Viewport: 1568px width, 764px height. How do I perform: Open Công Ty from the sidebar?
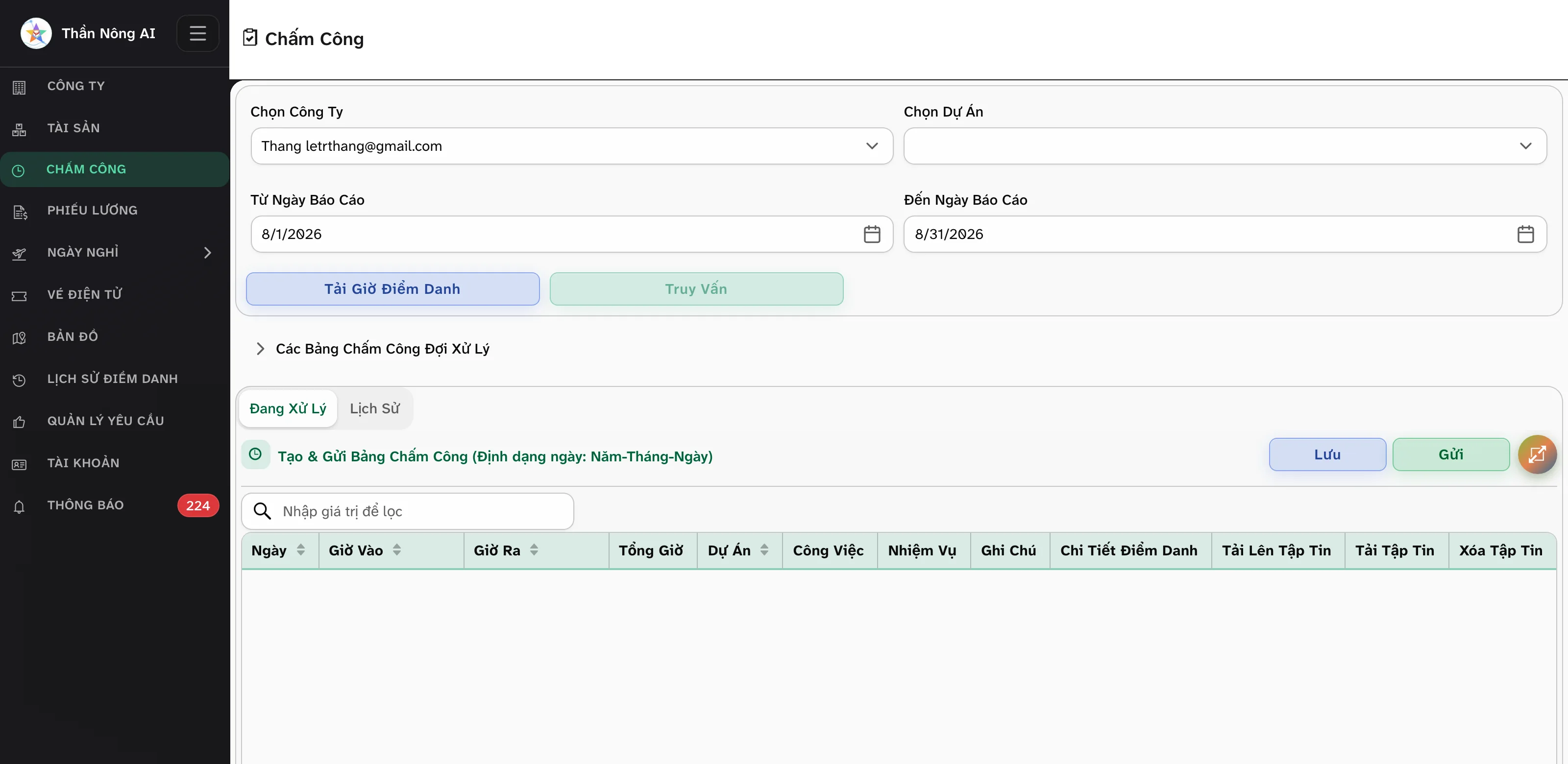(115, 86)
